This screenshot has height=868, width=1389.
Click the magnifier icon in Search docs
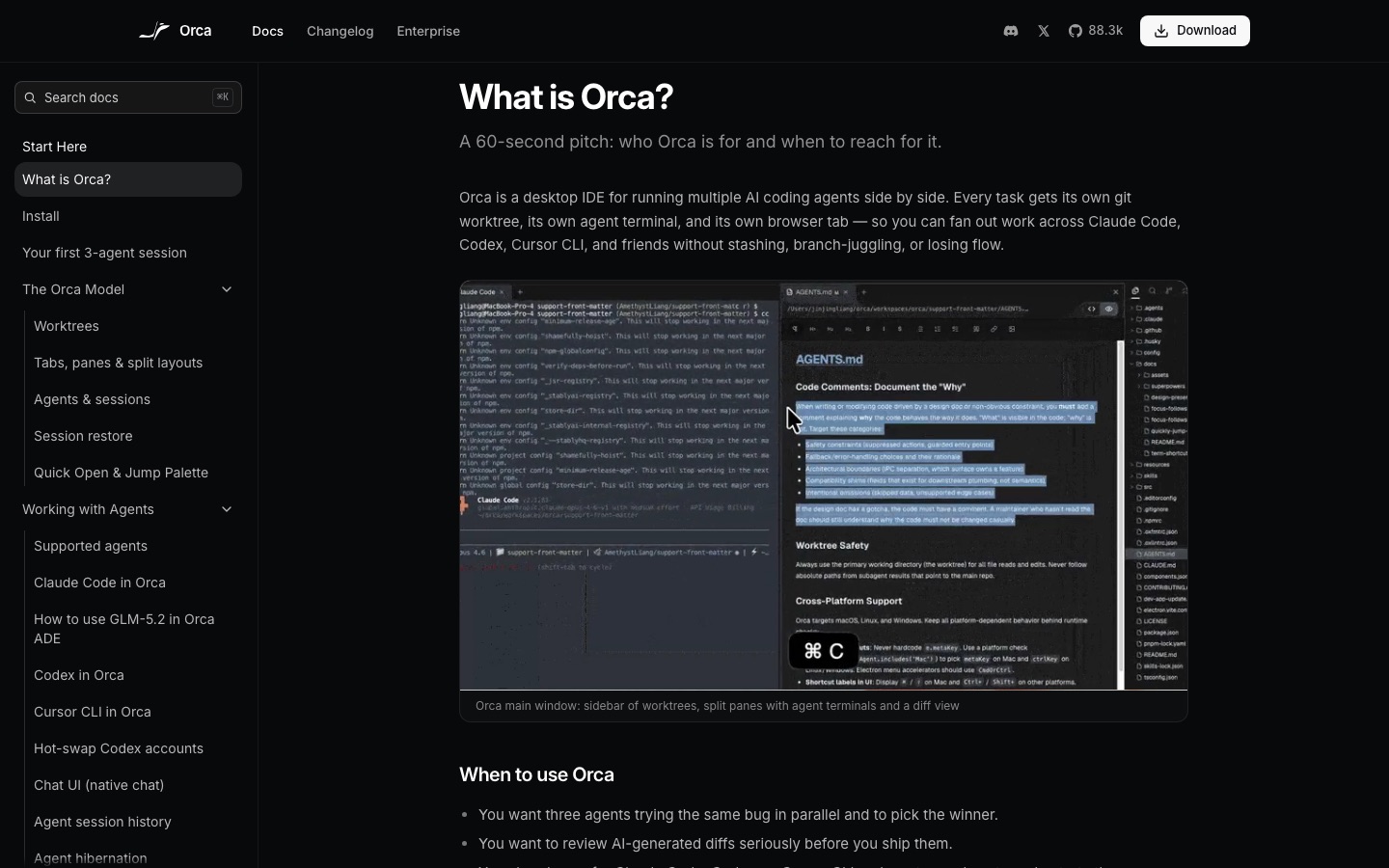[x=30, y=97]
